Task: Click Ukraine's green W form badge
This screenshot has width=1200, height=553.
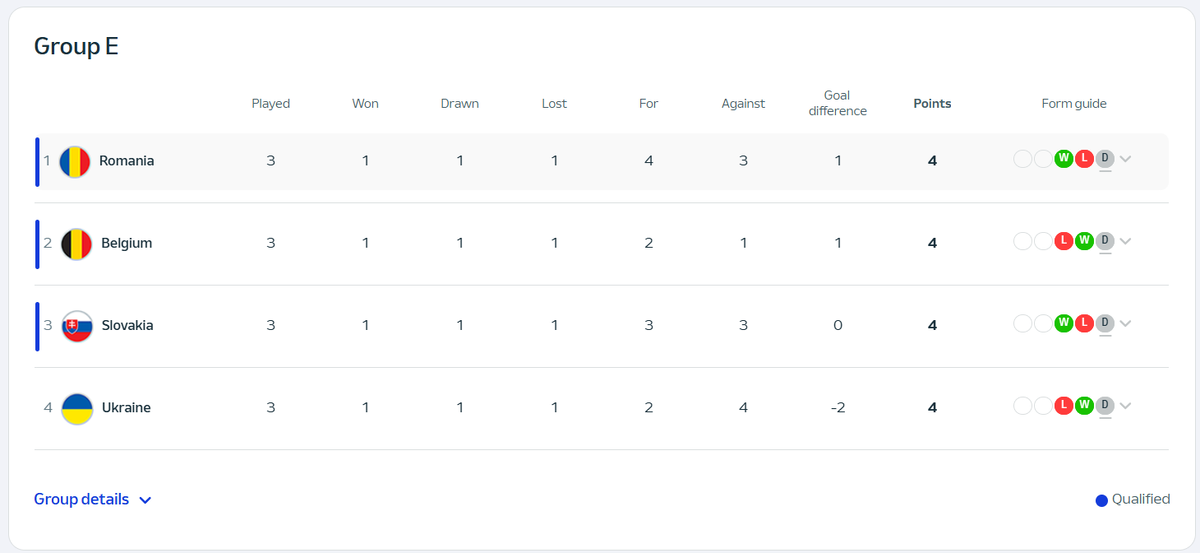Action: pyautogui.click(x=1084, y=405)
